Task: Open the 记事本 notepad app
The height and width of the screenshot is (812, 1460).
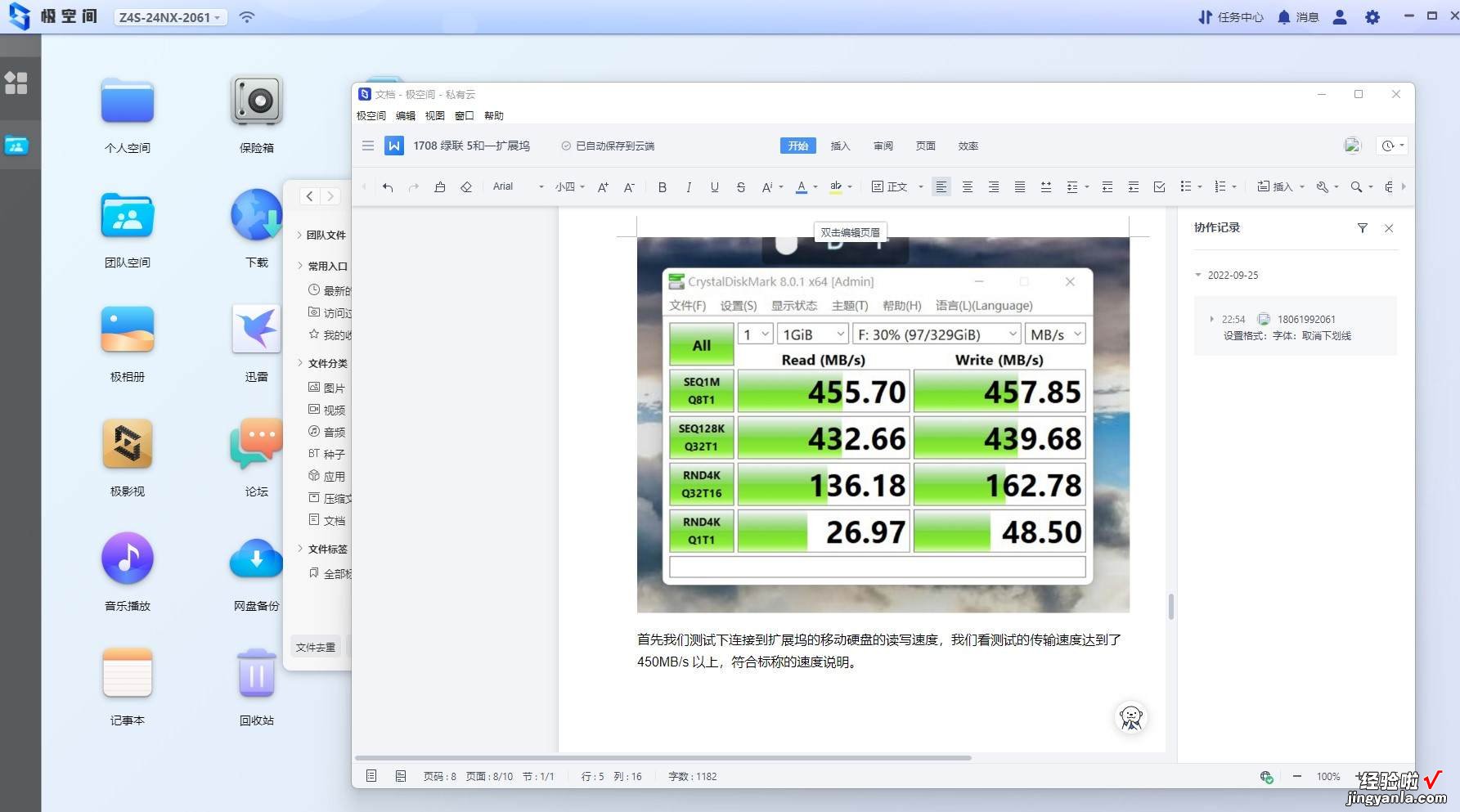Action: coord(128,674)
